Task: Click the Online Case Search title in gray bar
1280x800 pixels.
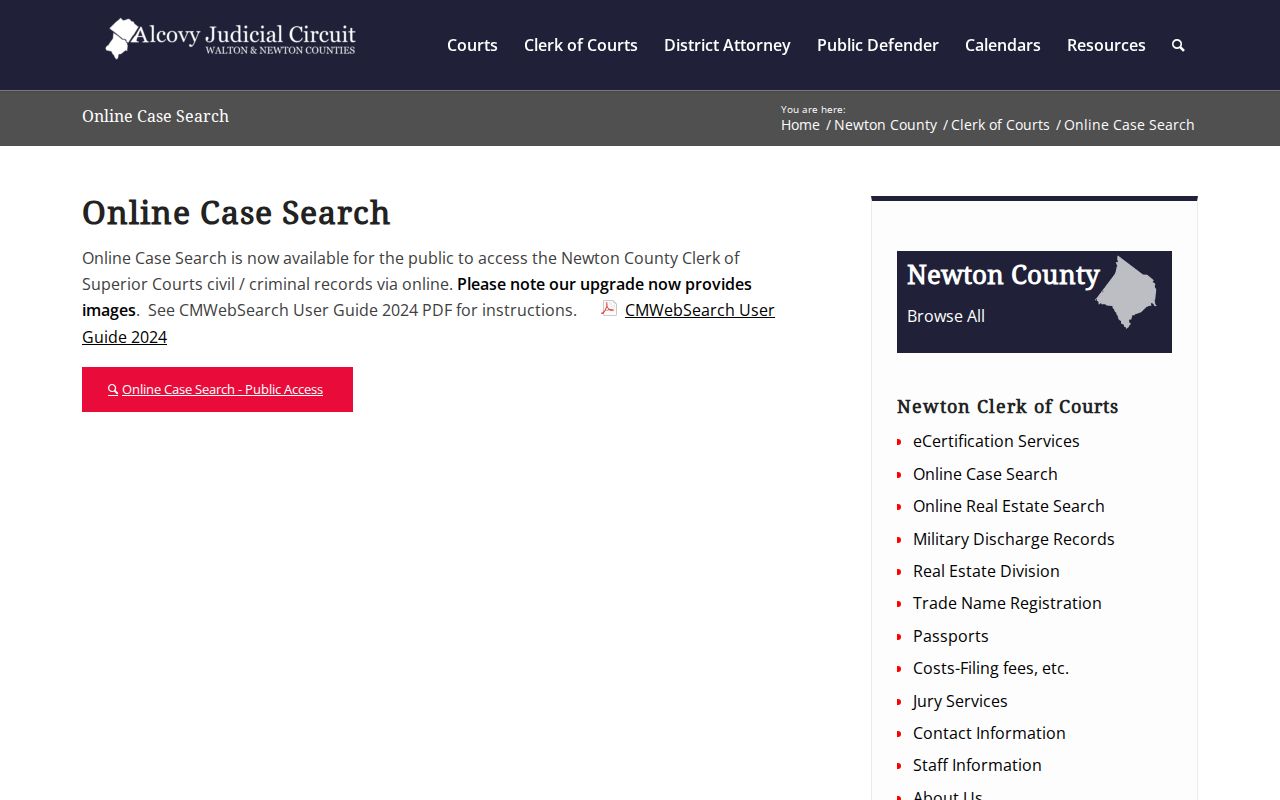Action: (155, 116)
